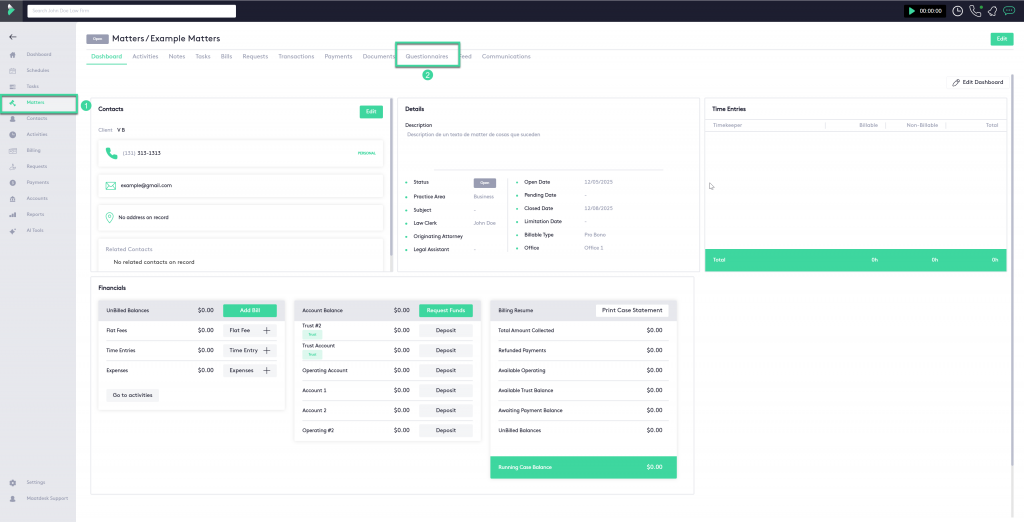Screen dimensions: 1024x522
Task: Open the chat messages icon
Action: click(x=1008, y=11)
